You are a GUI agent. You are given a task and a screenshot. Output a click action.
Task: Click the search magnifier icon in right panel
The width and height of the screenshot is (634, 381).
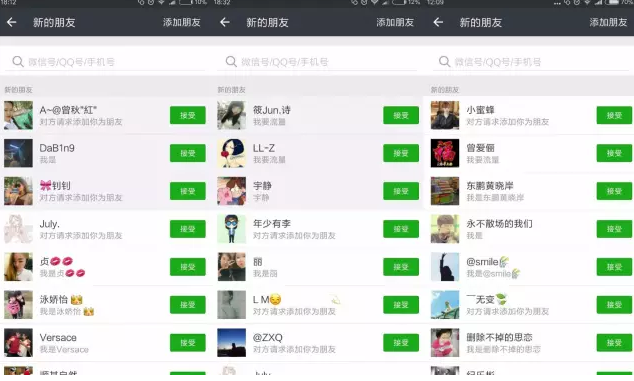coord(444,61)
